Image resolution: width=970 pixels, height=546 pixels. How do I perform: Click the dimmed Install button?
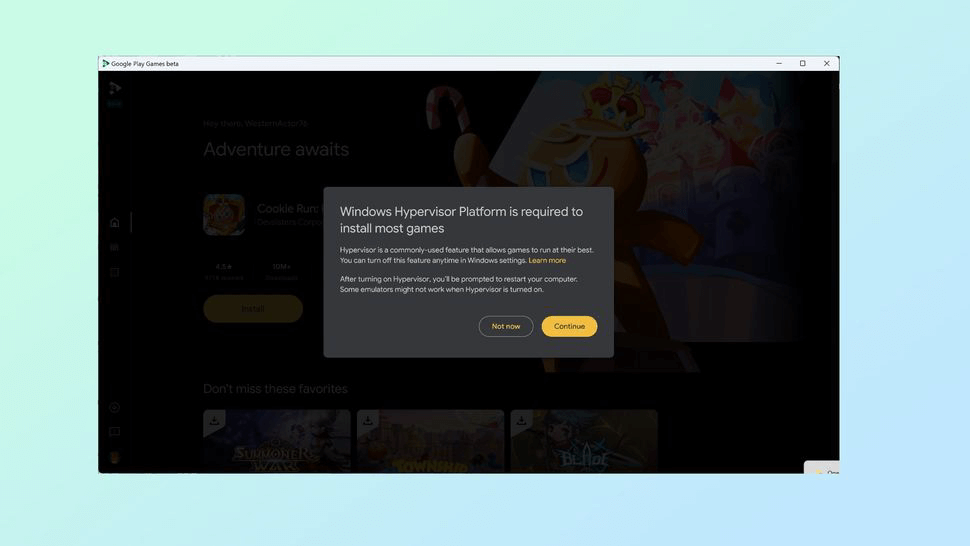click(253, 309)
